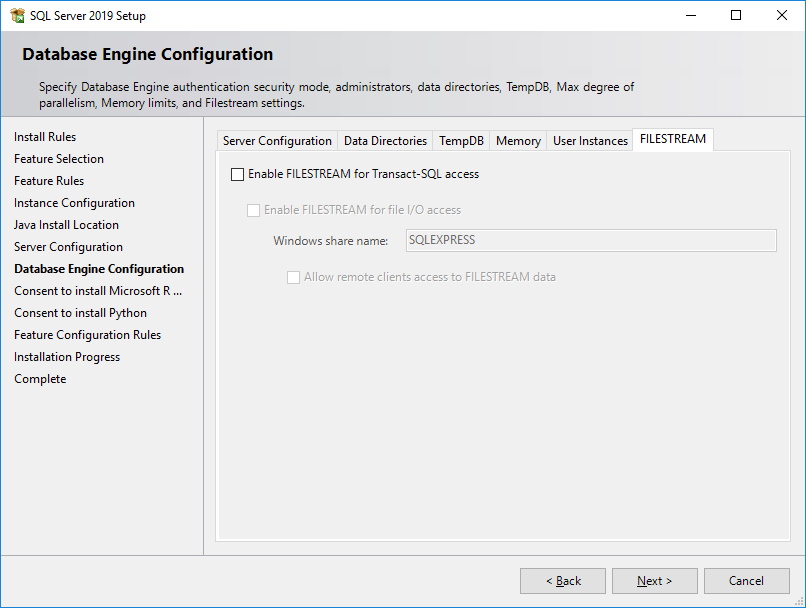The height and width of the screenshot is (608, 806).
Task: Minimize the setup window
Action: pyautogui.click(x=691, y=15)
